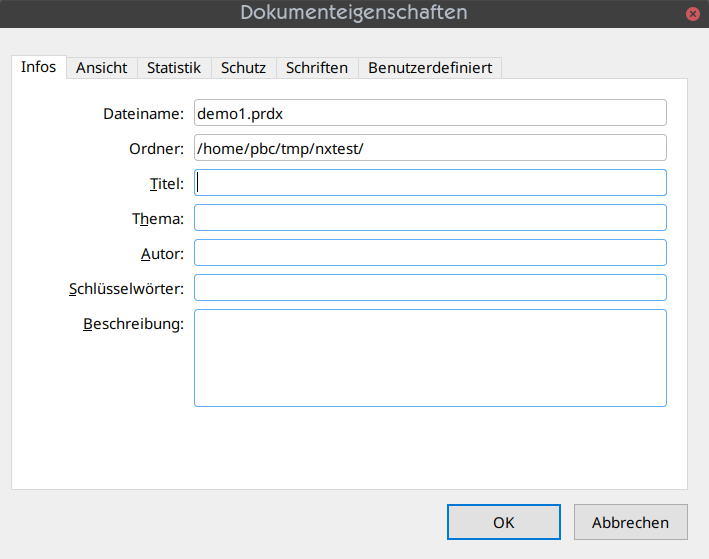Click the Ordner label

pyautogui.click(x=156, y=149)
